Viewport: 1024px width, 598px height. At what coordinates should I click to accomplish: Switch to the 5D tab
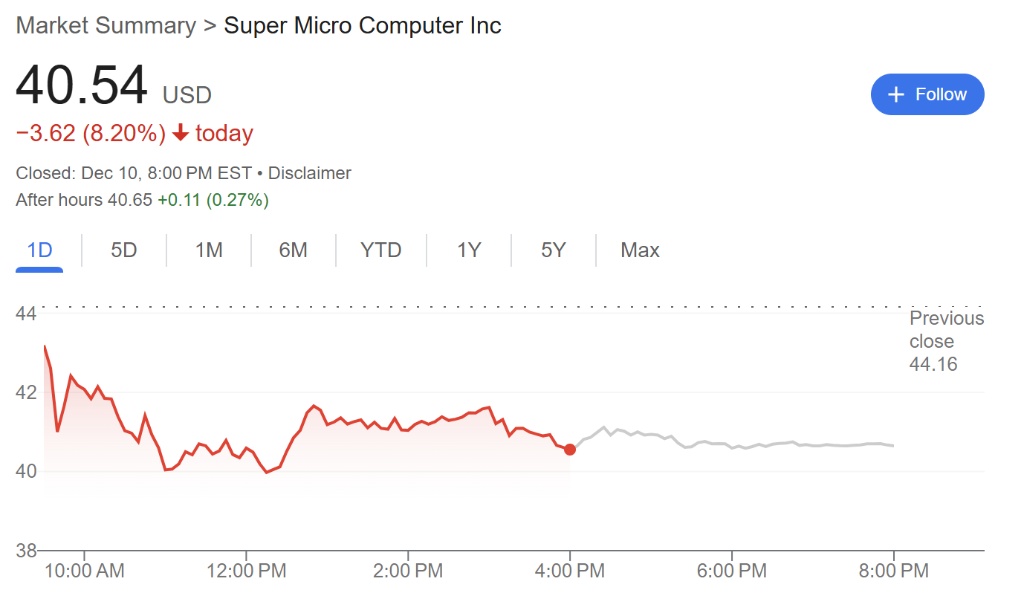point(123,250)
